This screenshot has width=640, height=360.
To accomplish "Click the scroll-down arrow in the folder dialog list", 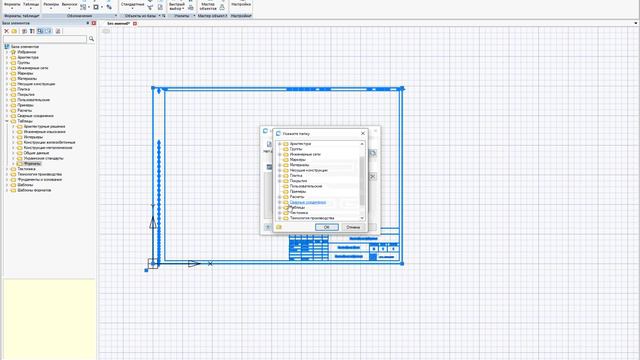I will pyautogui.click(x=362, y=218).
